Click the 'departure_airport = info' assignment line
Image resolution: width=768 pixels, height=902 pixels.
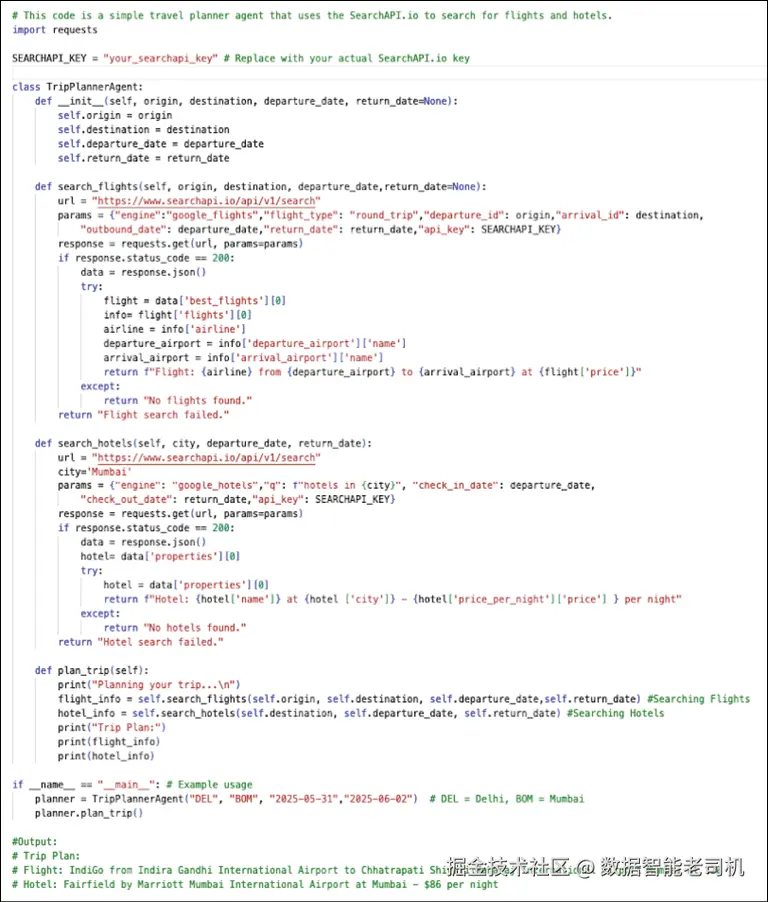pyautogui.click(x=255, y=343)
